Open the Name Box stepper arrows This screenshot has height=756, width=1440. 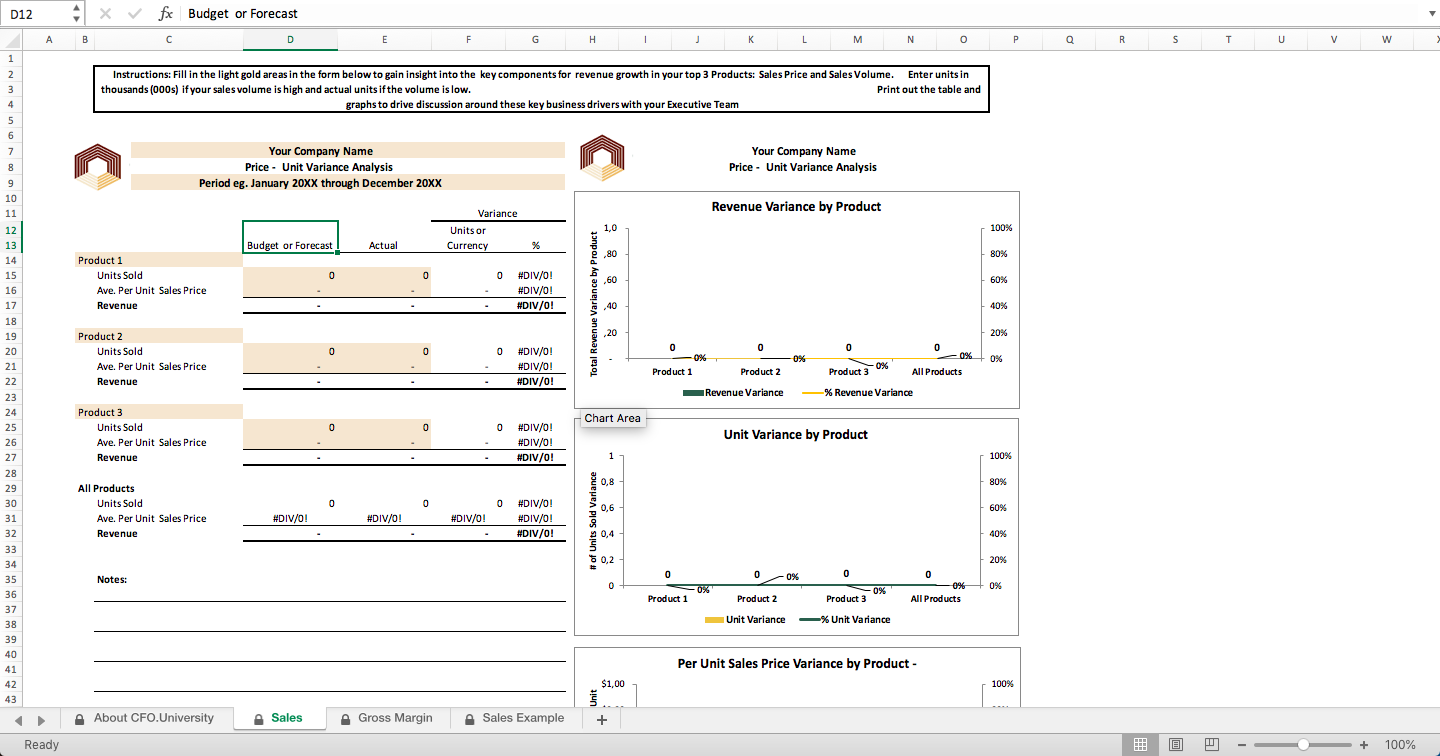(77, 14)
